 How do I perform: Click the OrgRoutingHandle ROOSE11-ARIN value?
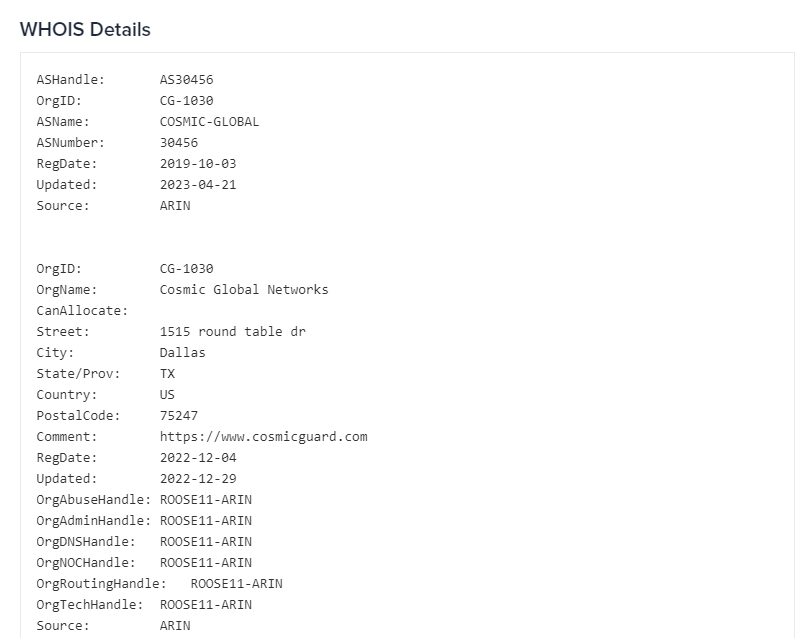pyautogui.click(x=237, y=584)
